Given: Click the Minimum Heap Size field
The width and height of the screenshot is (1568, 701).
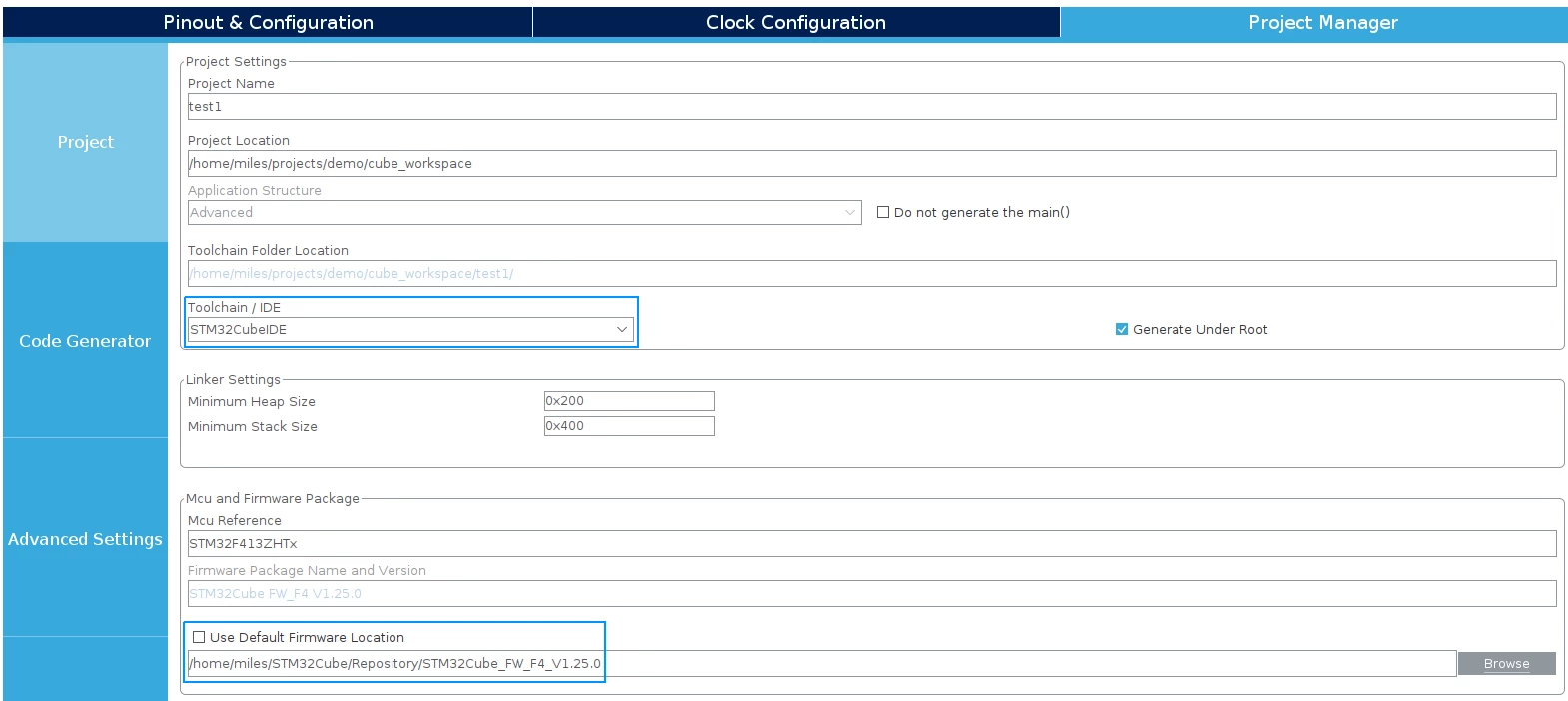Looking at the screenshot, I should [x=629, y=401].
